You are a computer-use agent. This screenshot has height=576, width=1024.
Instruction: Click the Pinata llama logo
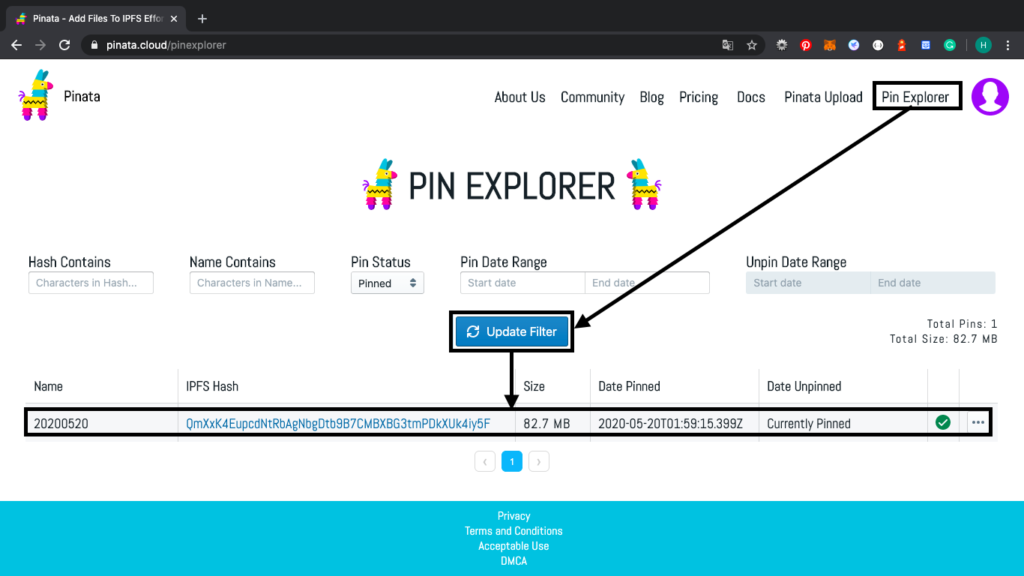coord(35,95)
